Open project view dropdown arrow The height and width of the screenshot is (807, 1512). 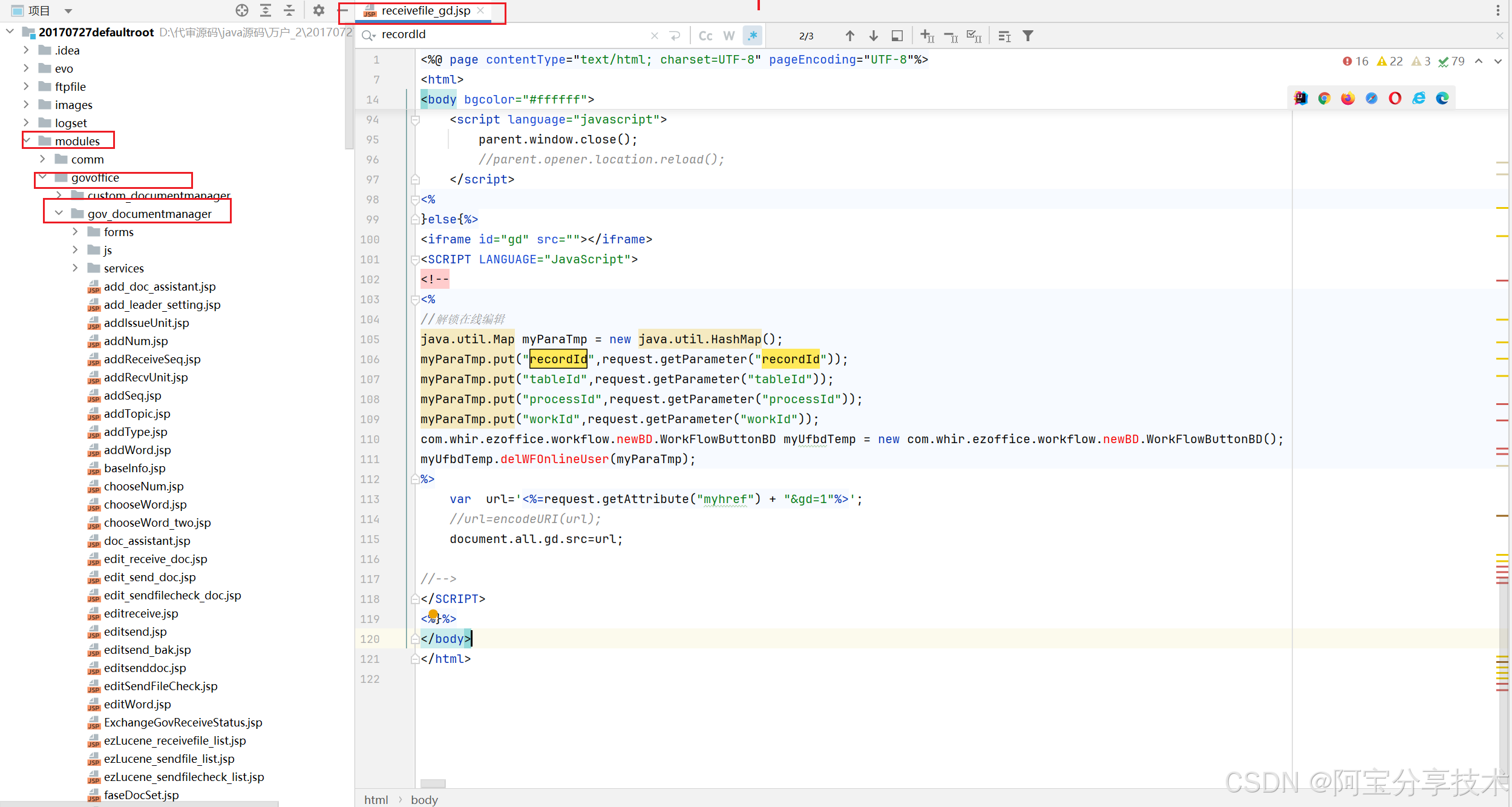point(68,11)
